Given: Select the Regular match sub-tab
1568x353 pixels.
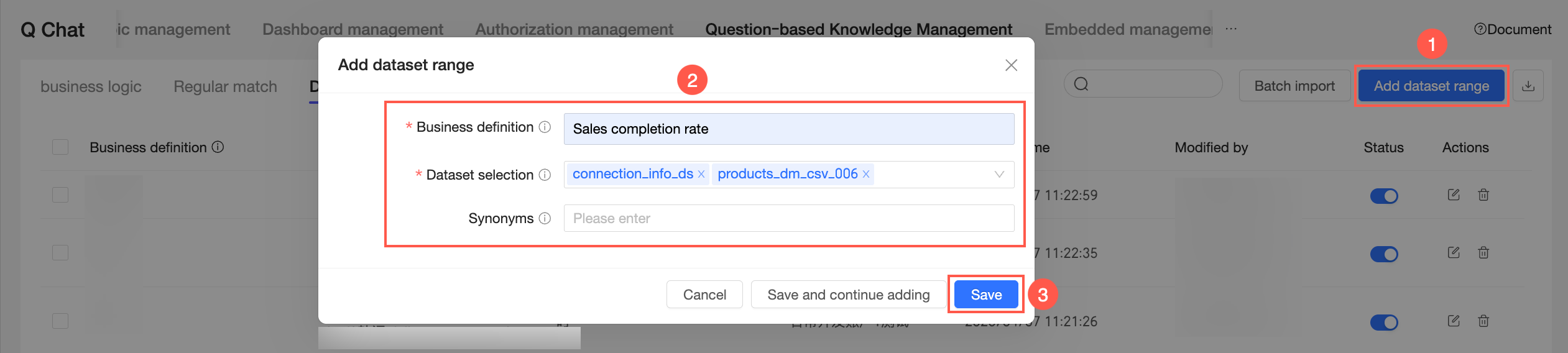Looking at the screenshot, I should pos(225,86).
